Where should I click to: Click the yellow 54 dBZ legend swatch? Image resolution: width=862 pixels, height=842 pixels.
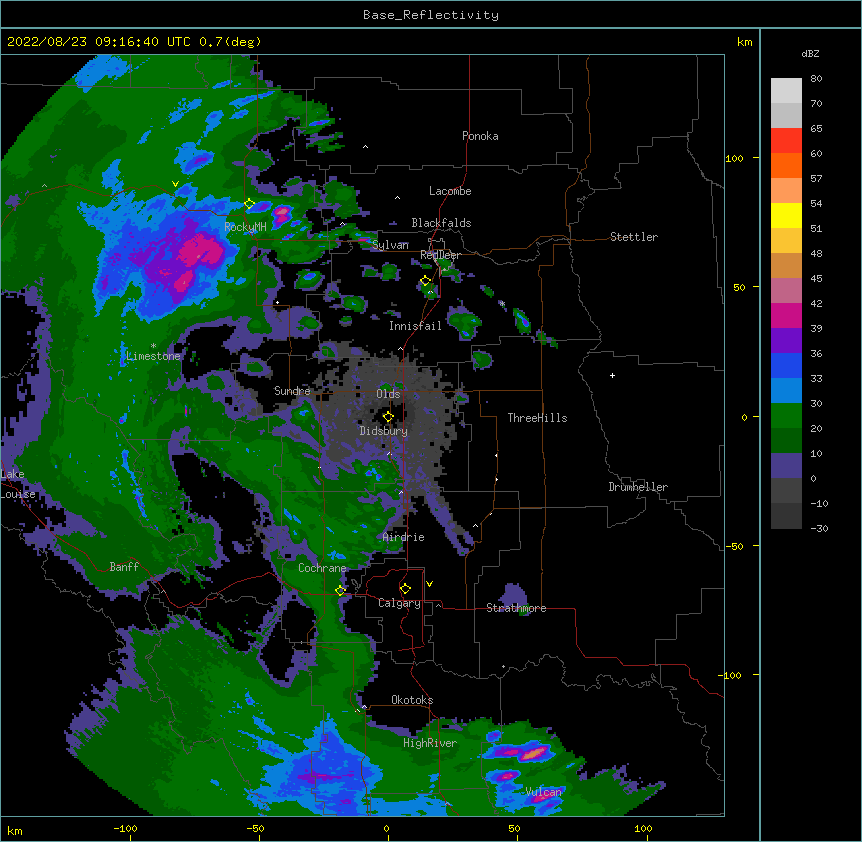coord(786,215)
